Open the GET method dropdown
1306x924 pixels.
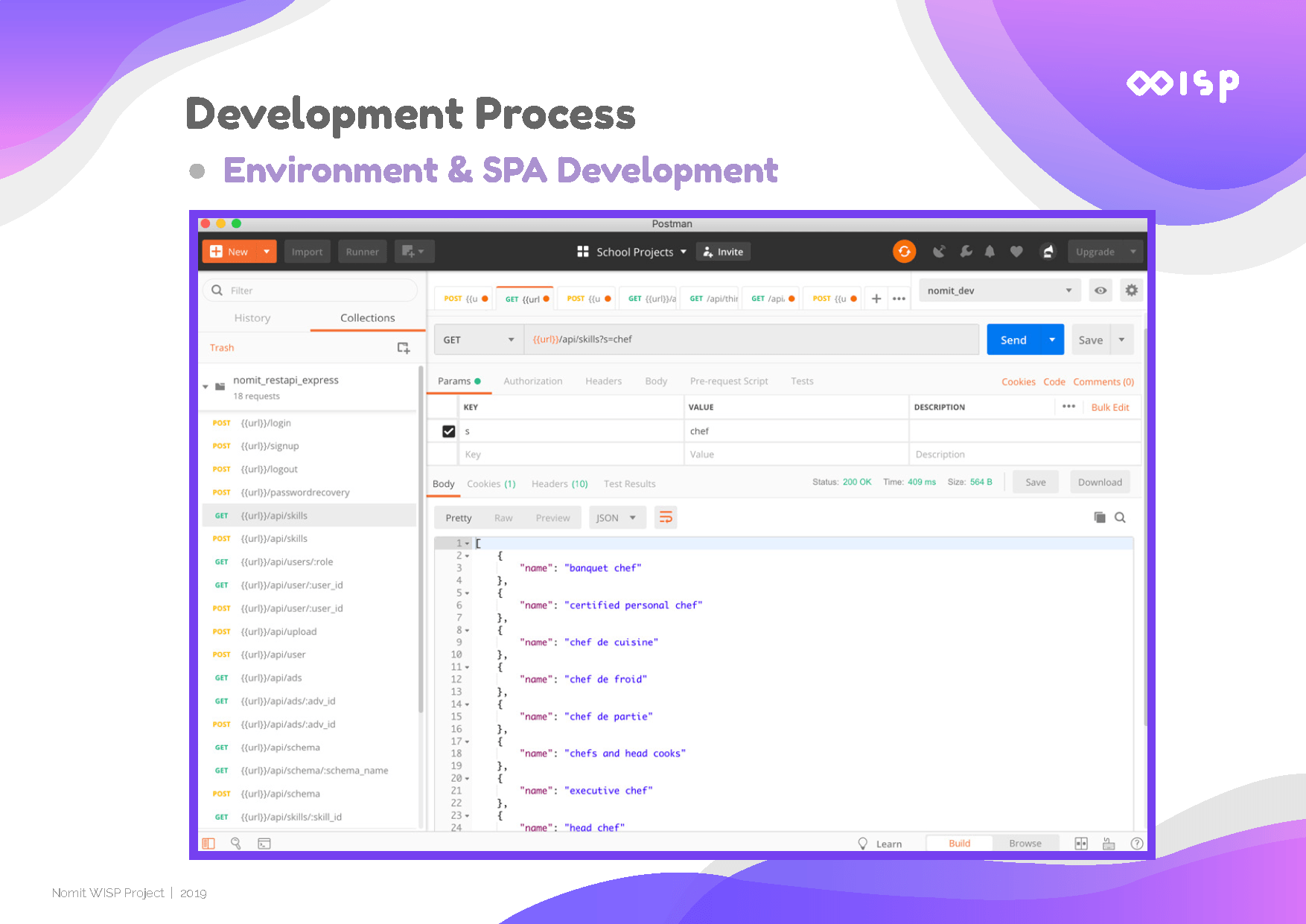(x=478, y=340)
